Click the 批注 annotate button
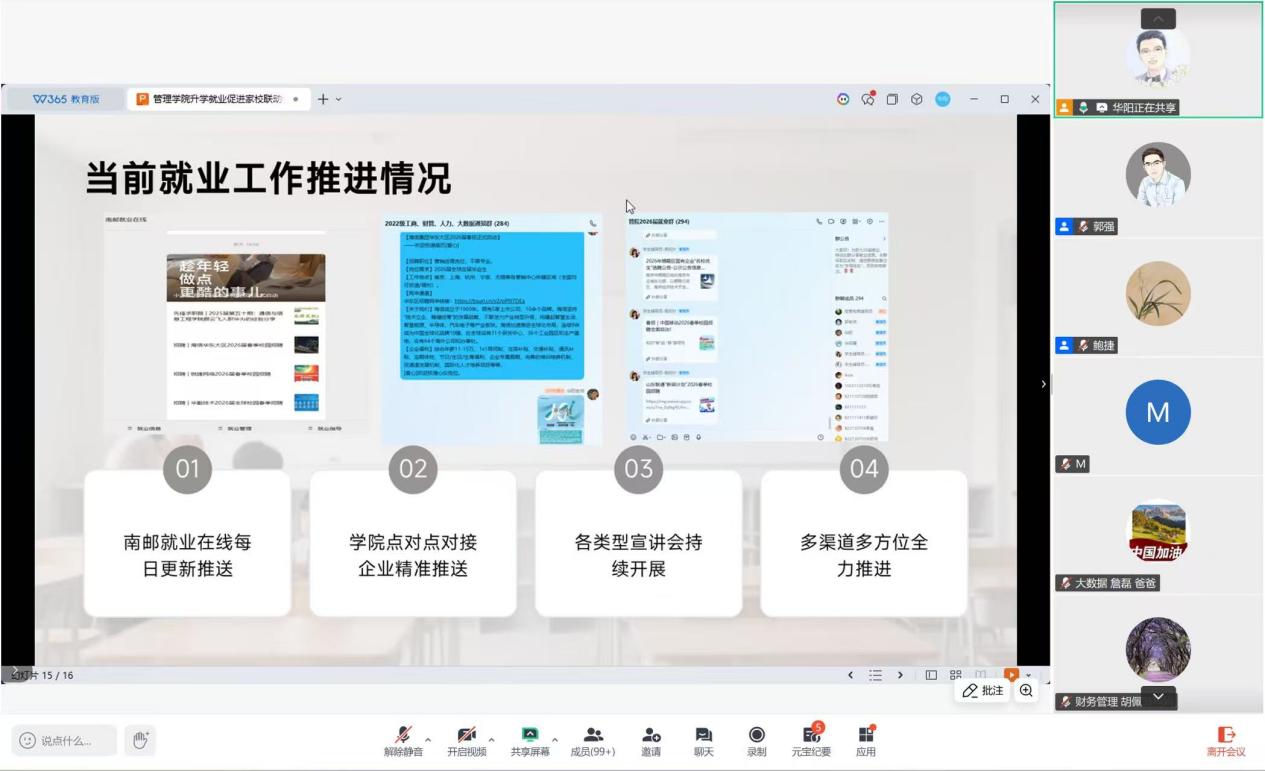1265x771 pixels. pos(982,691)
